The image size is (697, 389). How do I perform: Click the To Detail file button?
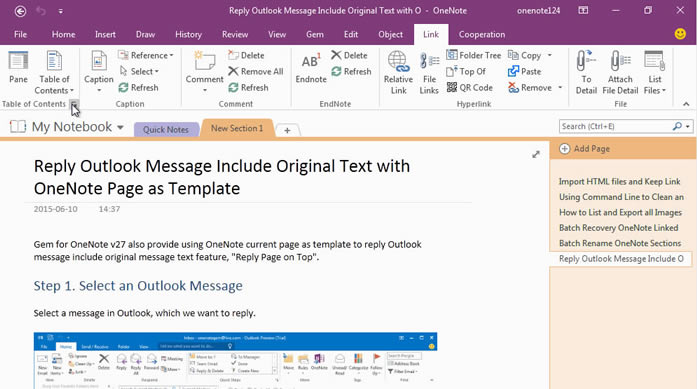pyautogui.click(x=586, y=72)
